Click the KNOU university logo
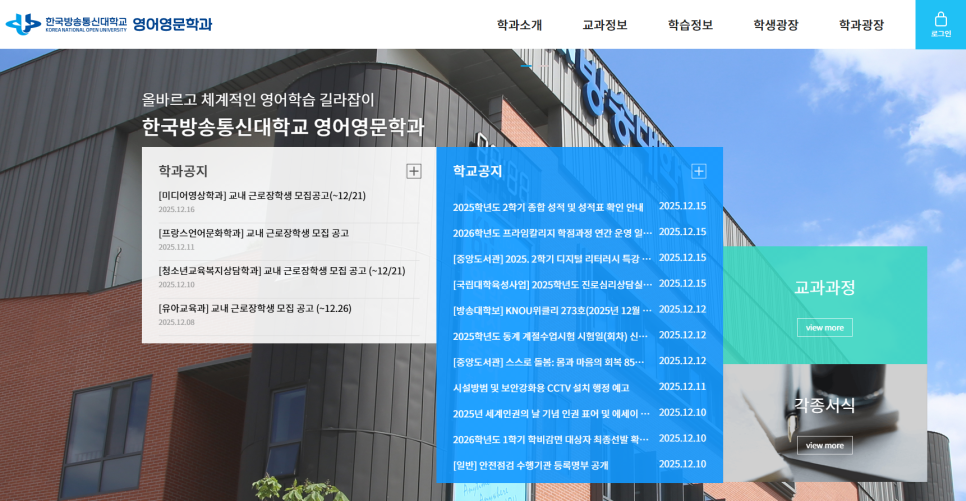The image size is (966, 501). pyautogui.click(x=66, y=24)
